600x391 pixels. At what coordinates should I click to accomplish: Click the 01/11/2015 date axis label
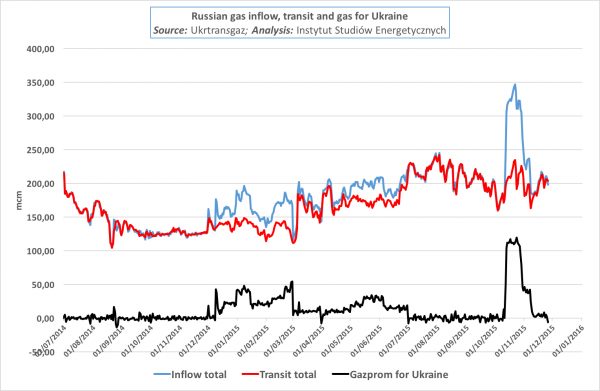[511, 340]
